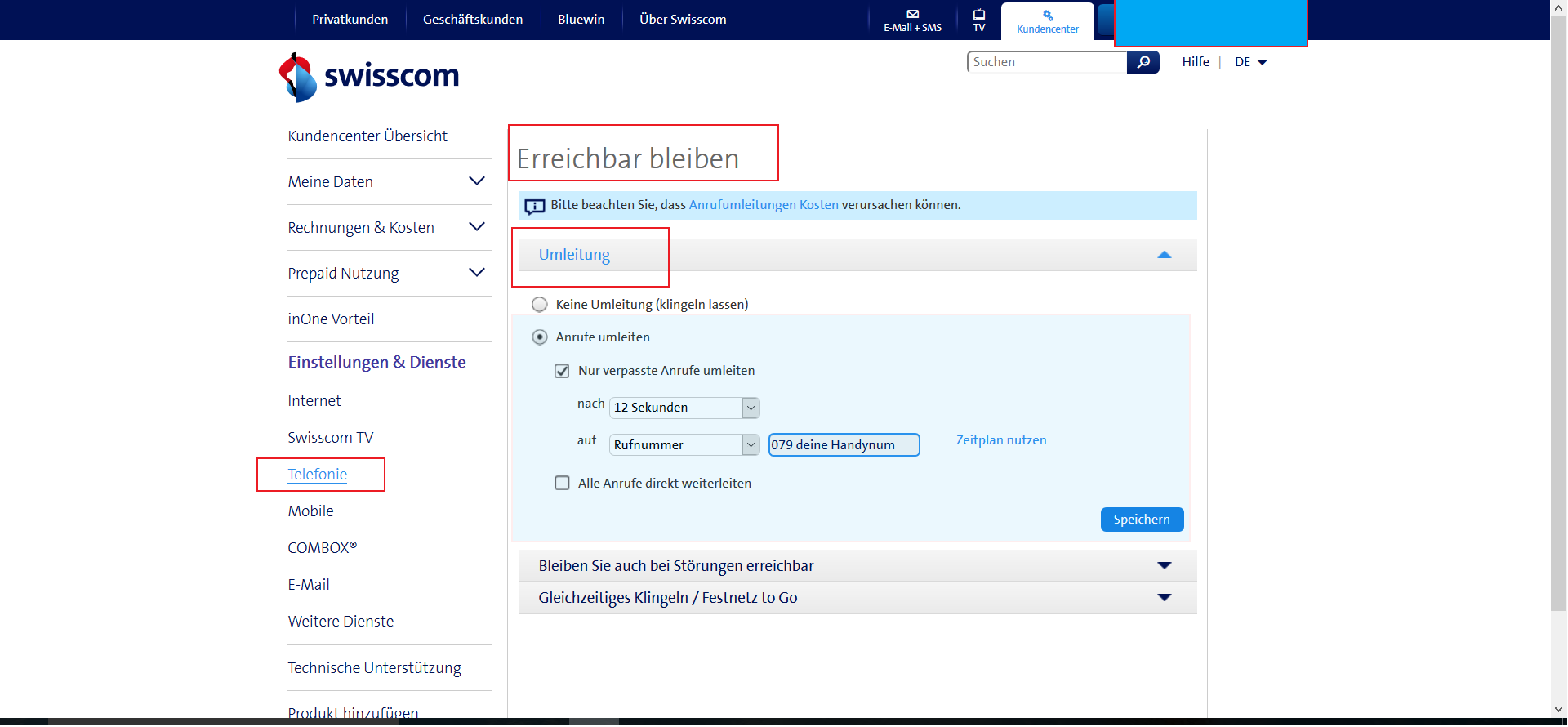Image resolution: width=1568 pixels, height=727 pixels.
Task: Open the Geschäftskunden top menu item
Action: pyautogui.click(x=472, y=20)
